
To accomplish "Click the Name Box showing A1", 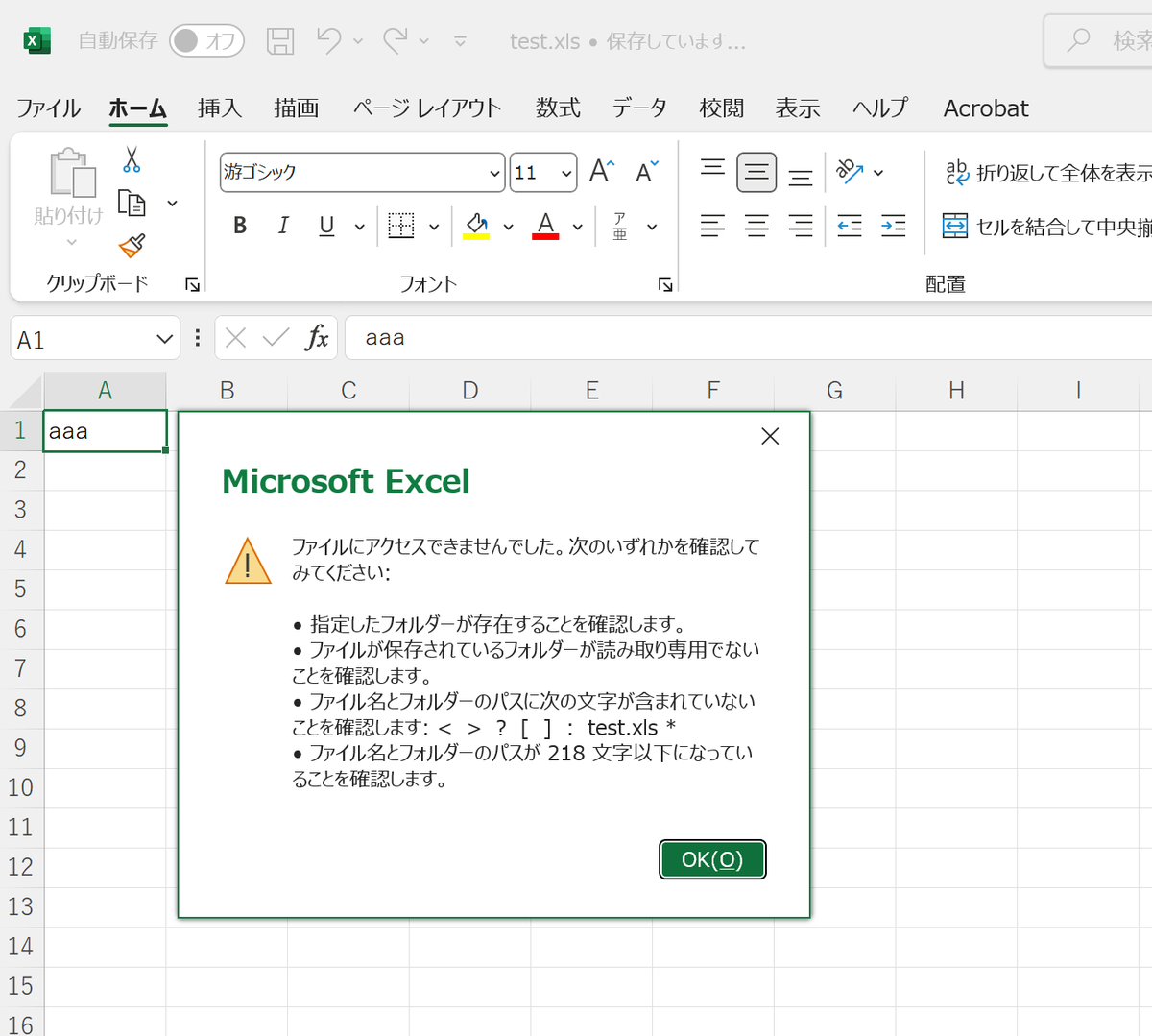I will point(95,339).
